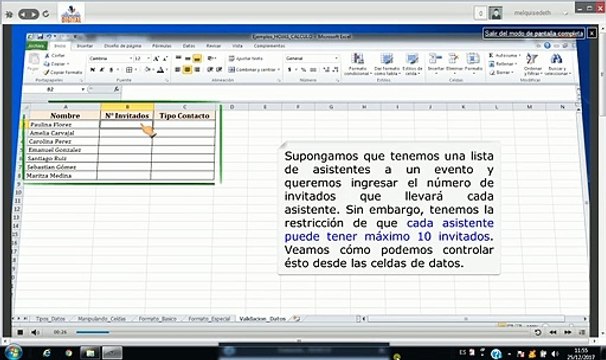Click the decrease decimals icon
The height and width of the screenshot is (360, 606).
tap(335, 70)
